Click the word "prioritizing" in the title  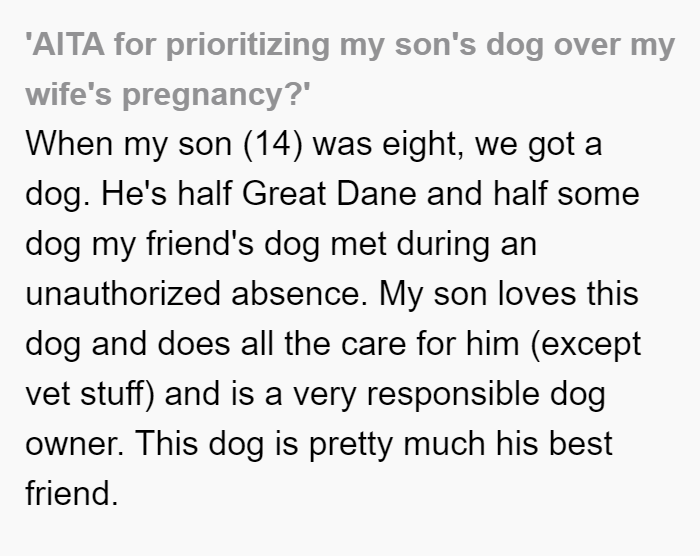click(247, 46)
